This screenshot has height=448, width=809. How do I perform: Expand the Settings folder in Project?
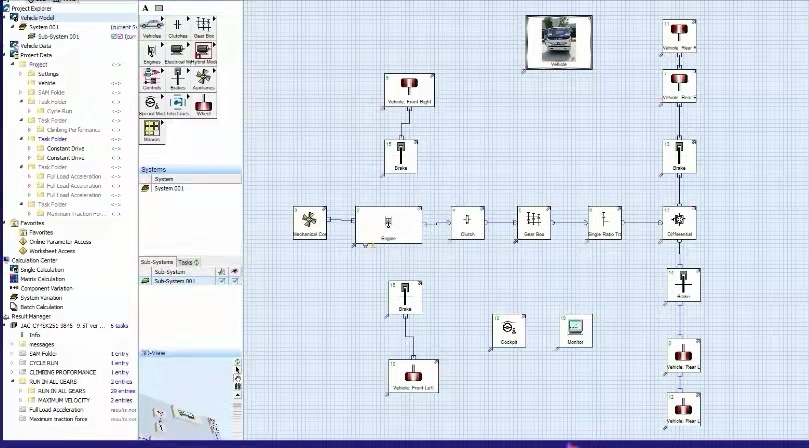pyautogui.click(x=21, y=74)
